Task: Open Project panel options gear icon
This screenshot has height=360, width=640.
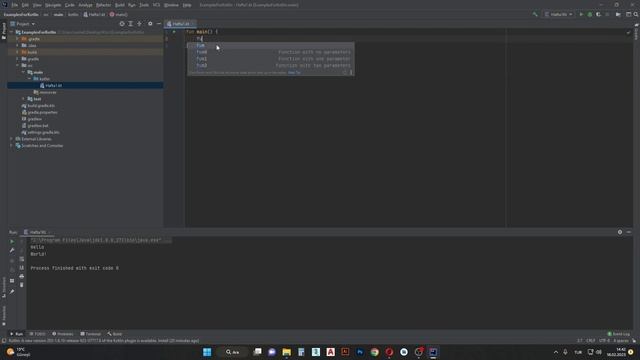Action: (150, 24)
